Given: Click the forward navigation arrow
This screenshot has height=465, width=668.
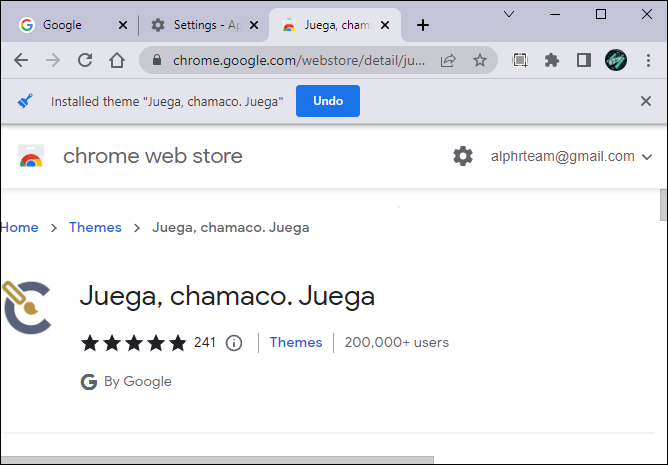Looking at the screenshot, I should coord(53,60).
